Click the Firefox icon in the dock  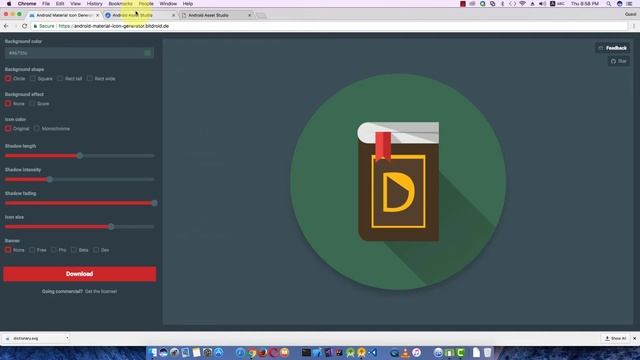(262, 353)
